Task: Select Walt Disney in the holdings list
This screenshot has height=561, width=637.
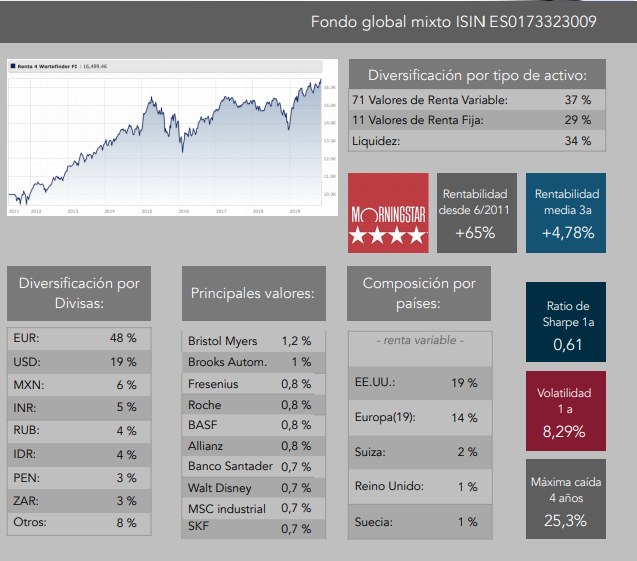Action: tap(253, 487)
